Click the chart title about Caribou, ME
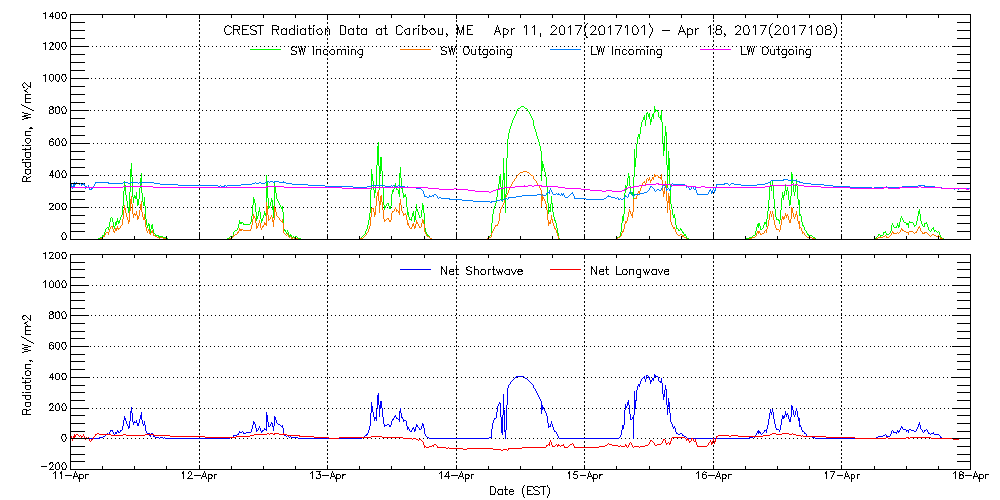 530,31
